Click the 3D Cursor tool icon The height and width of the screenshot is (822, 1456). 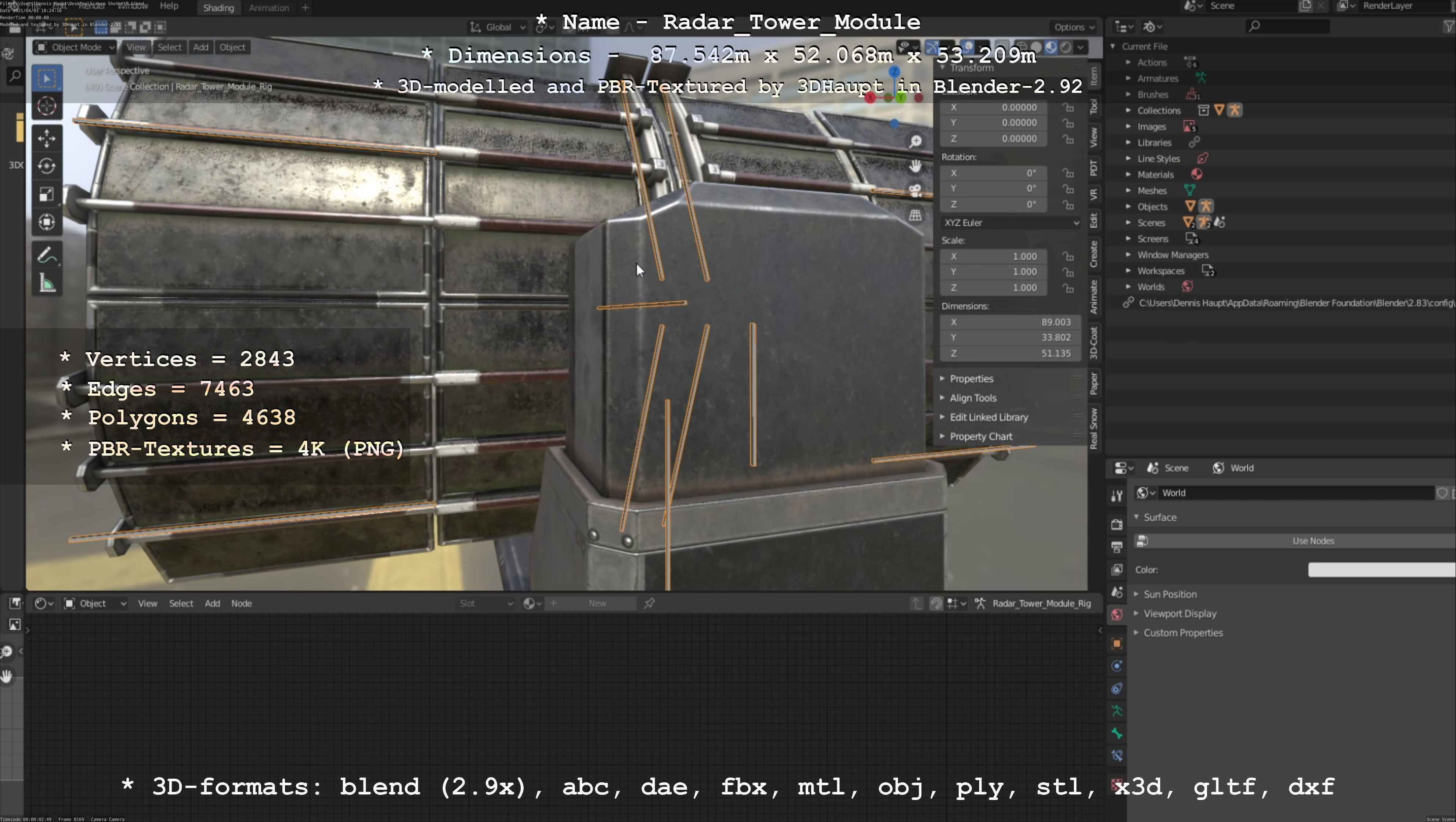tap(46, 106)
